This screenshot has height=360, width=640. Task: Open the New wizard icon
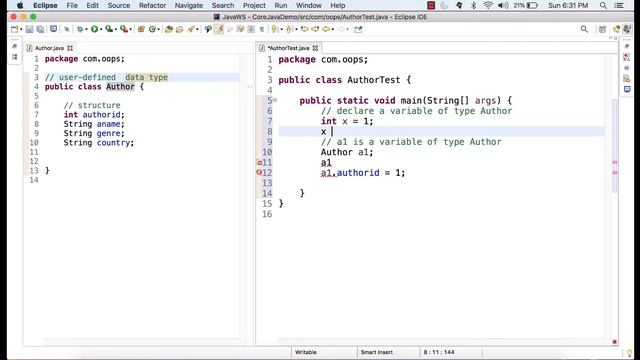(x=15, y=29)
